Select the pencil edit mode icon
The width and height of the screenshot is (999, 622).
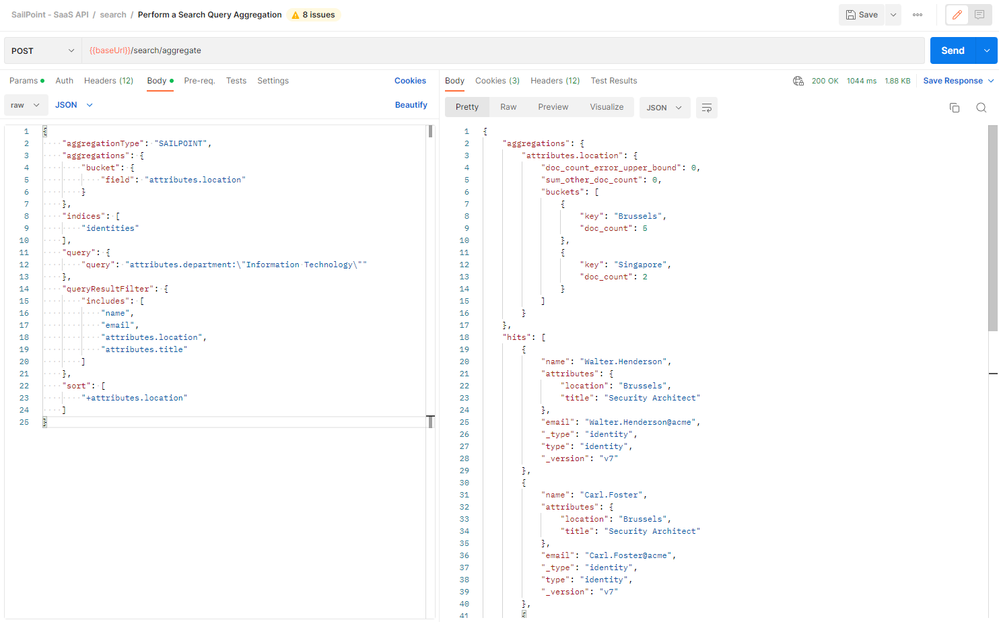[957, 15]
